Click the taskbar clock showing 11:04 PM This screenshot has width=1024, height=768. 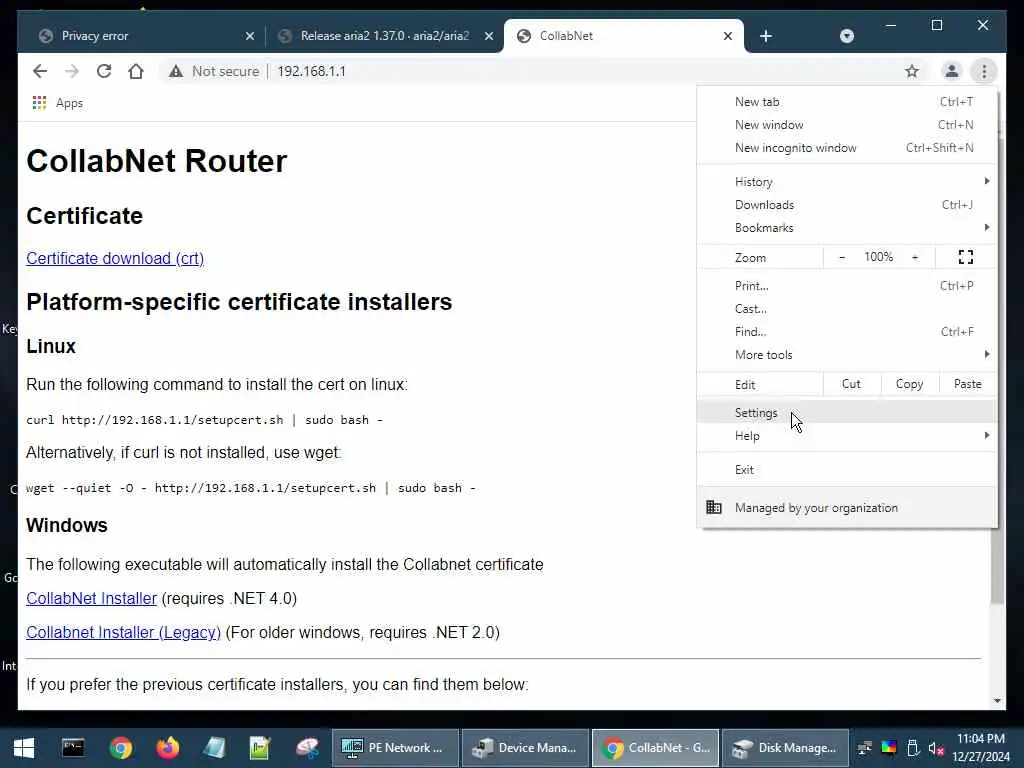(x=981, y=748)
